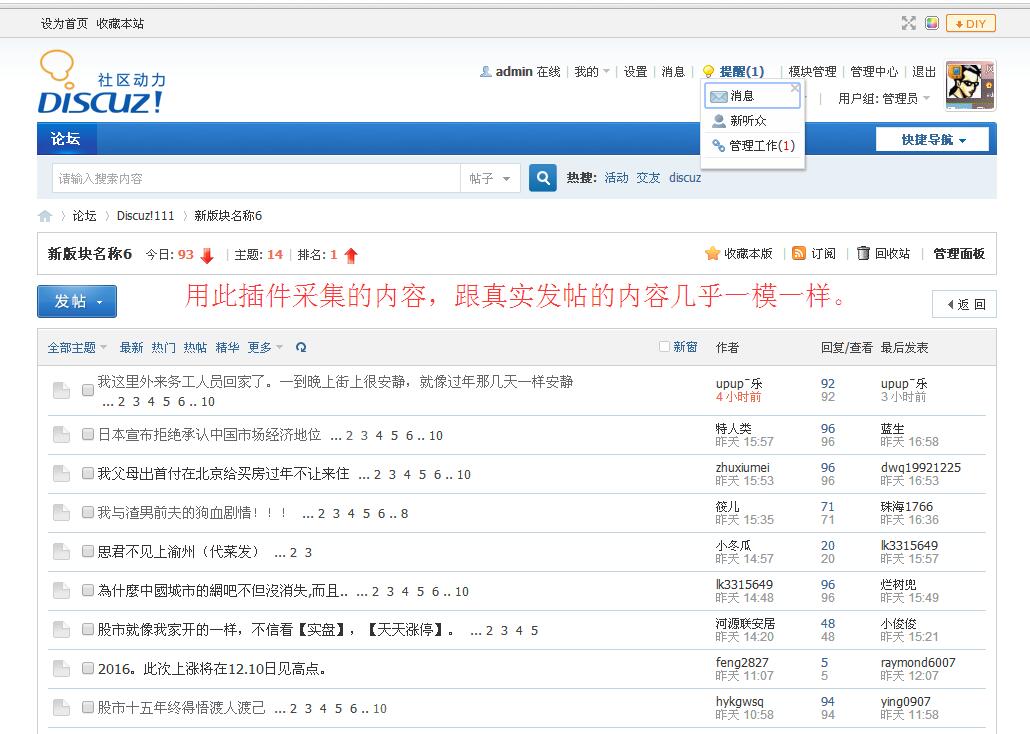
Task: Open the 设置 link in header
Action: 635,72
